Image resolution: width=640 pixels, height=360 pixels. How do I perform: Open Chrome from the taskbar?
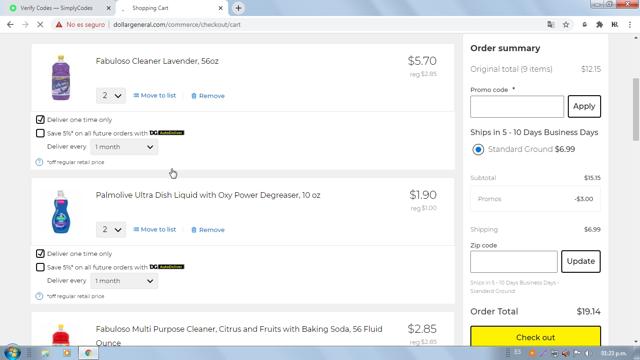tap(88, 353)
